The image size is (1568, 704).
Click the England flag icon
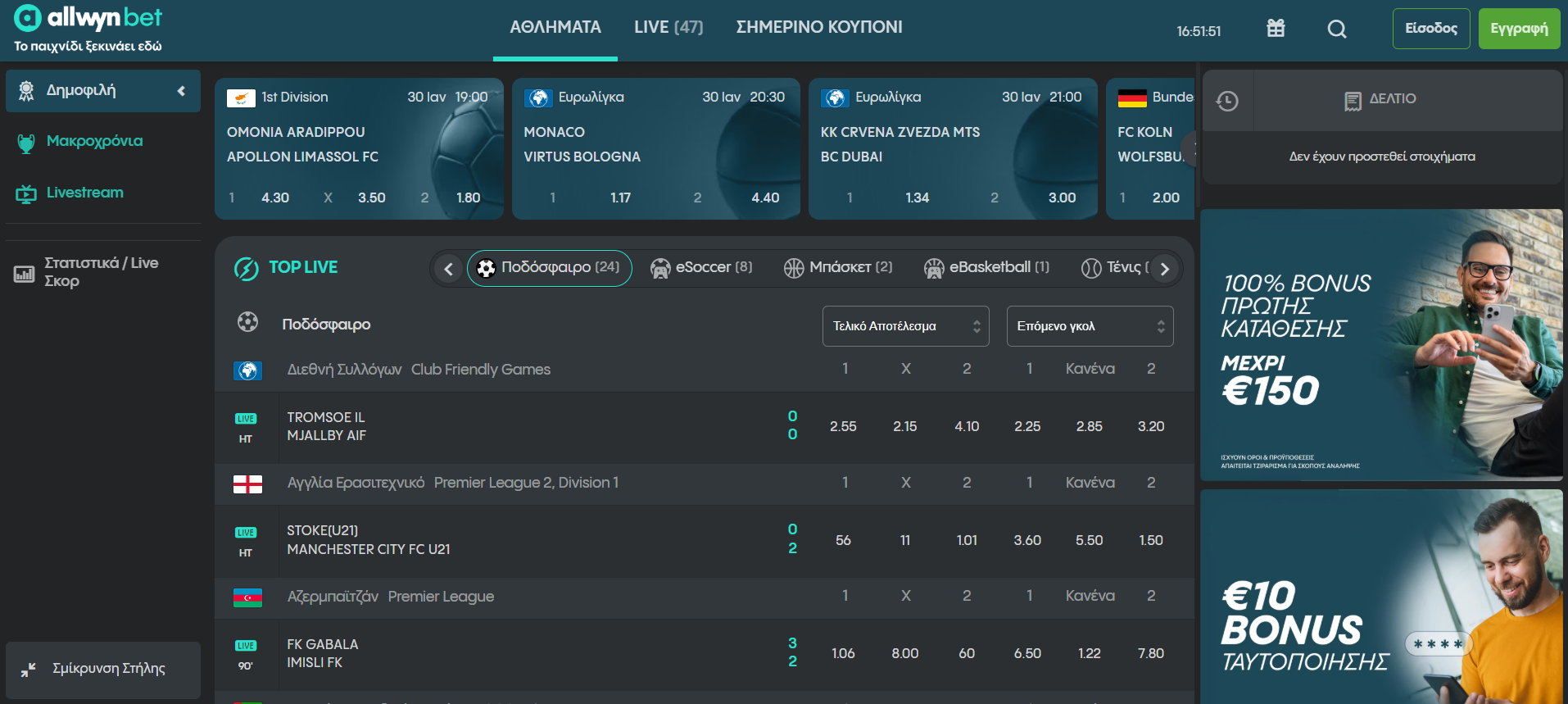click(x=247, y=484)
